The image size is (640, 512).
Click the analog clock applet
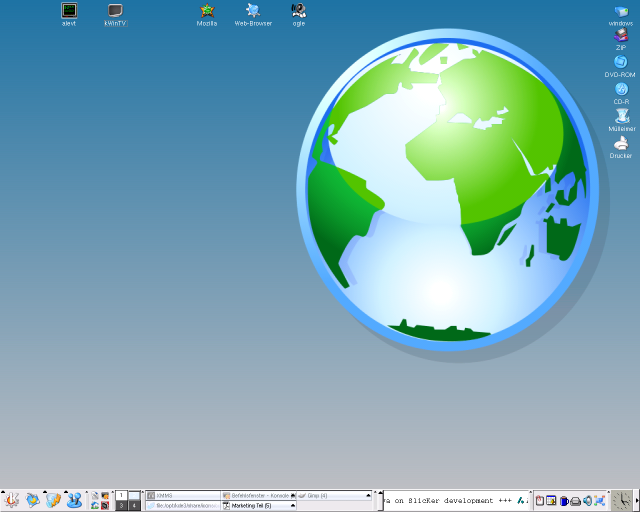pyautogui.click(x=622, y=501)
